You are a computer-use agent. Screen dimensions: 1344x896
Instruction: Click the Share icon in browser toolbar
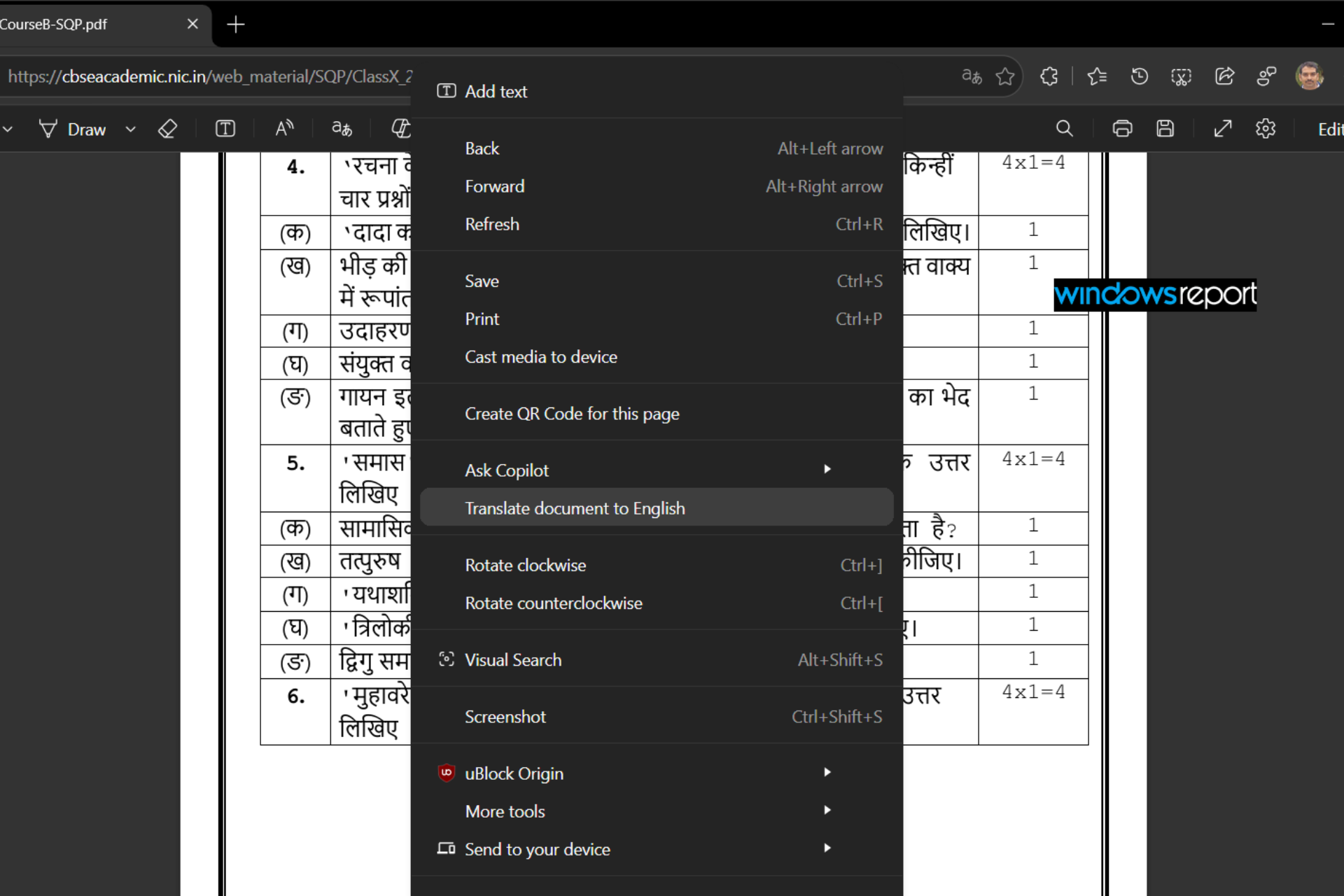click(x=1224, y=76)
